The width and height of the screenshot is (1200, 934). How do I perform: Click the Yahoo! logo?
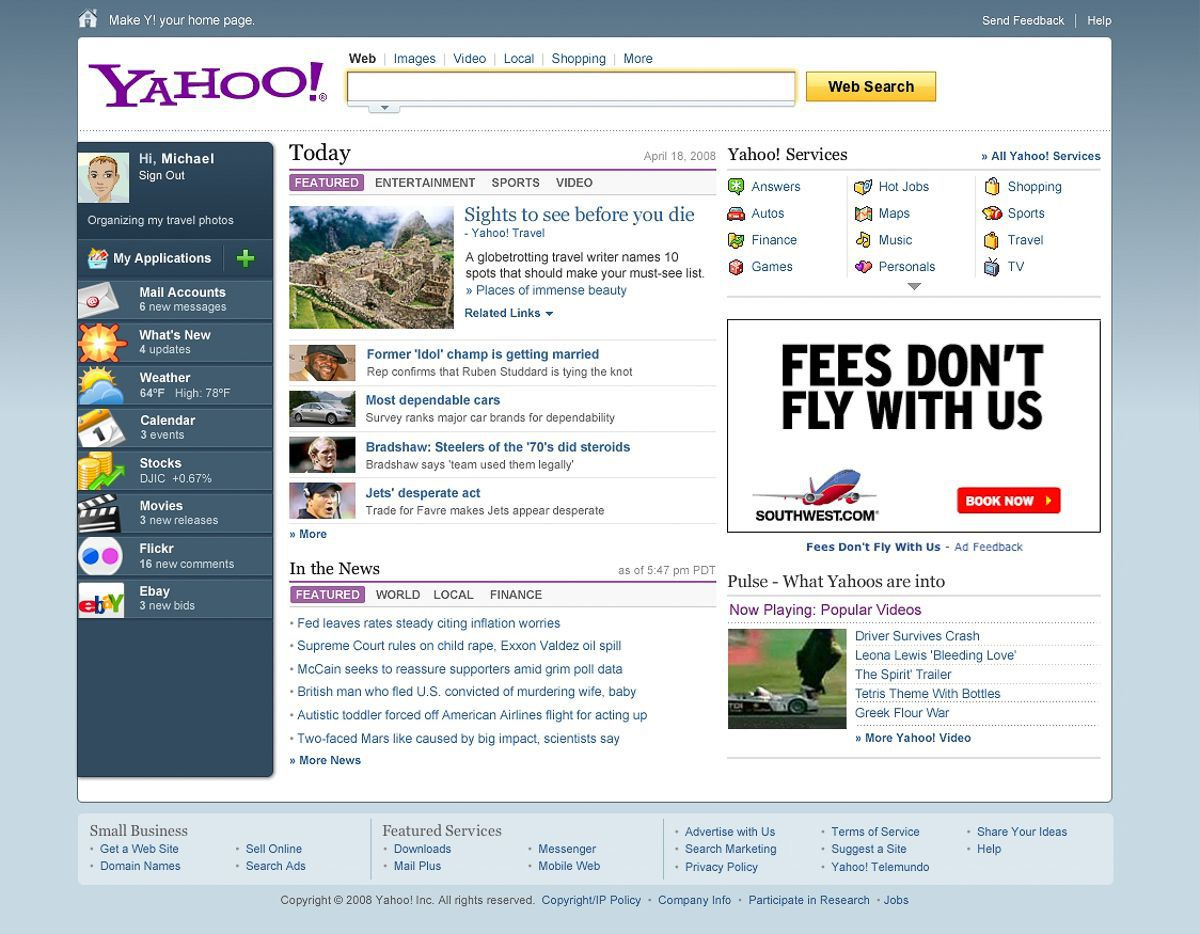(207, 84)
